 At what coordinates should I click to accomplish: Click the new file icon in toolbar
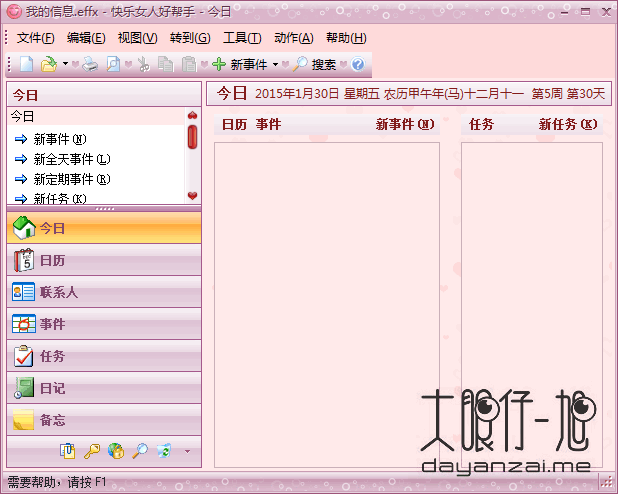[x=26, y=64]
